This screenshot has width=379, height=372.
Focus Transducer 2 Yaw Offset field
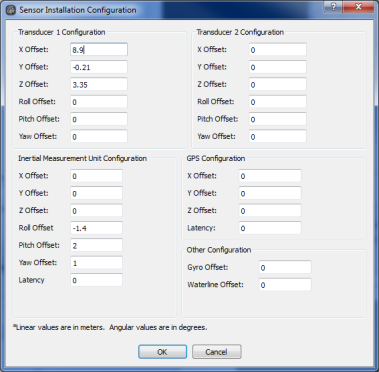pyautogui.click(x=278, y=136)
